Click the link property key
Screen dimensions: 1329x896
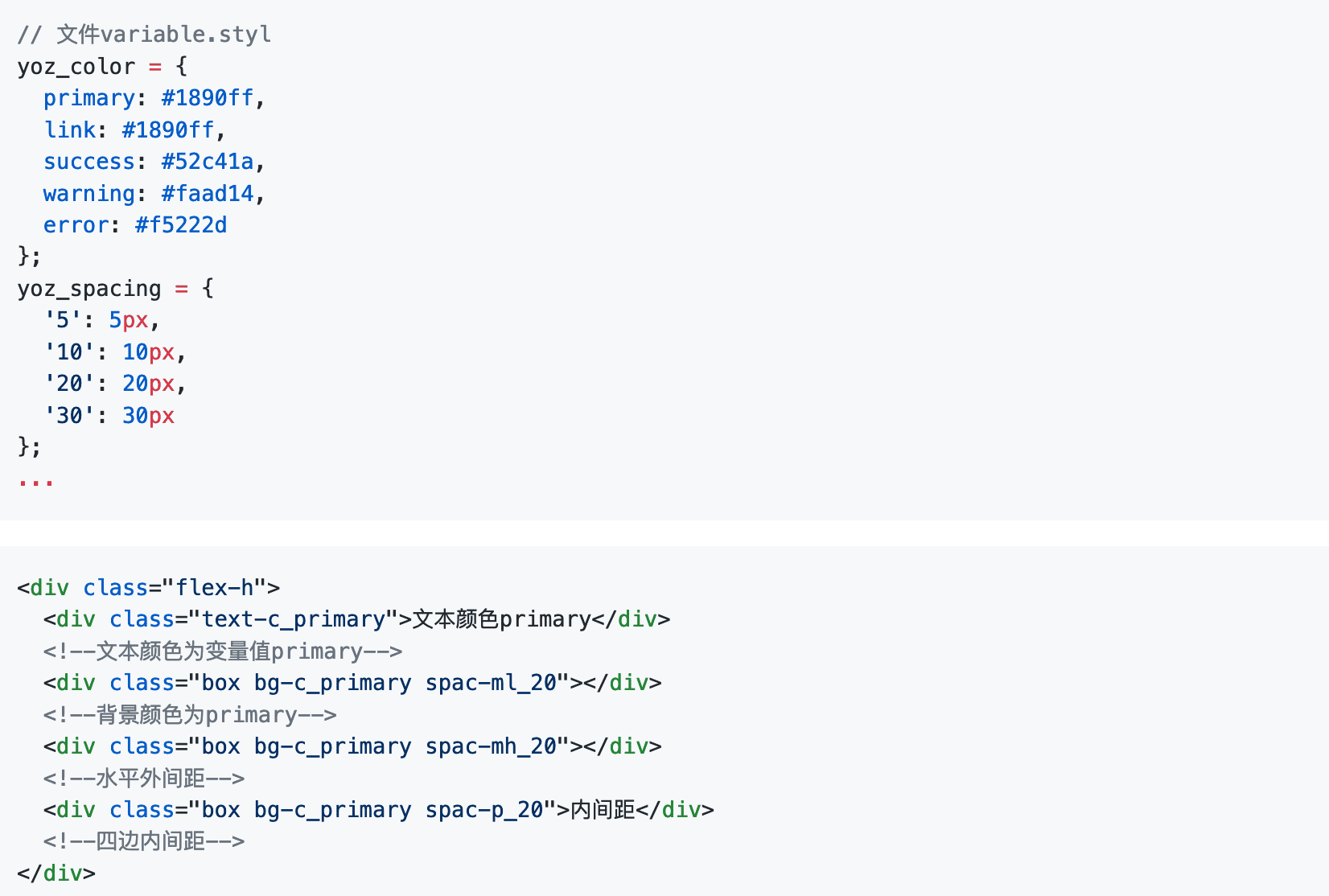click(x=70, y=130)
